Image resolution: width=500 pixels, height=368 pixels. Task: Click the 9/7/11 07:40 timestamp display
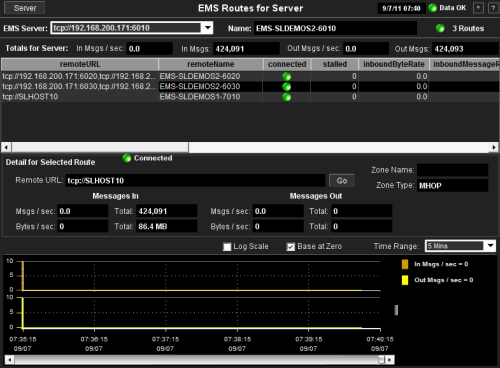click(x=401, y=8)
